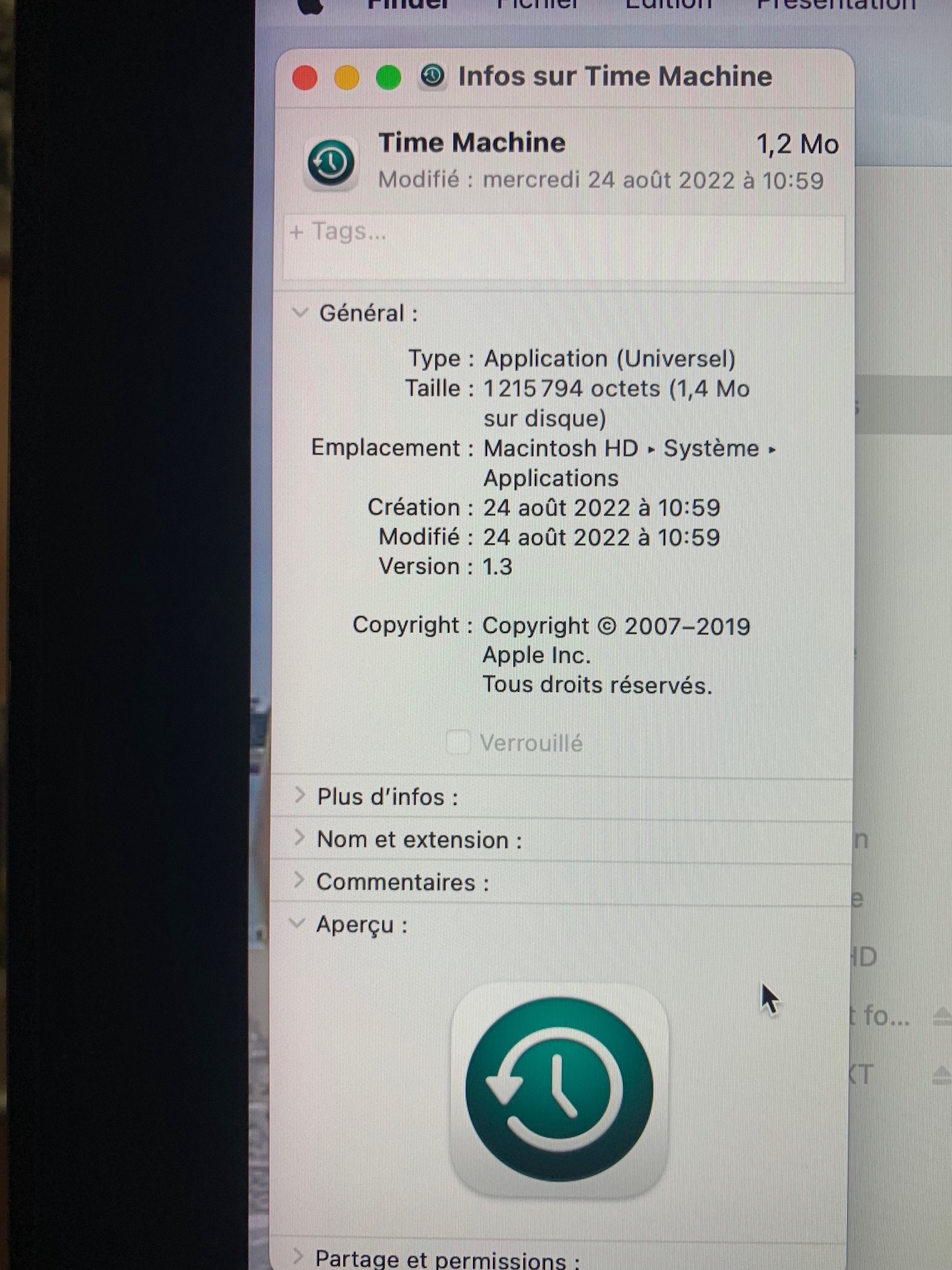Click the Création date value
952x1270 pixels.
coord(602,507)
